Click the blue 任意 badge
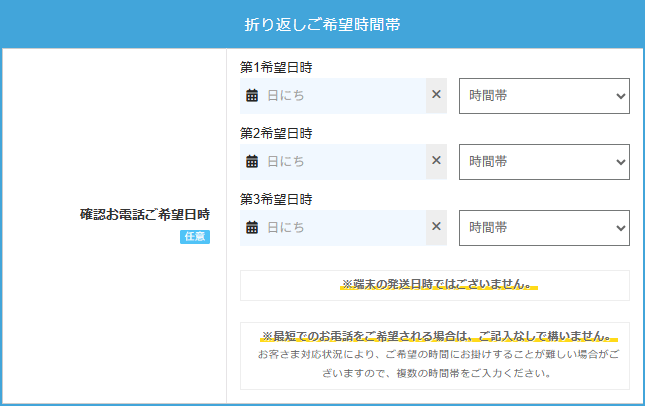The image size is (645, 406). pyautogui.click(x=195, y=237)
